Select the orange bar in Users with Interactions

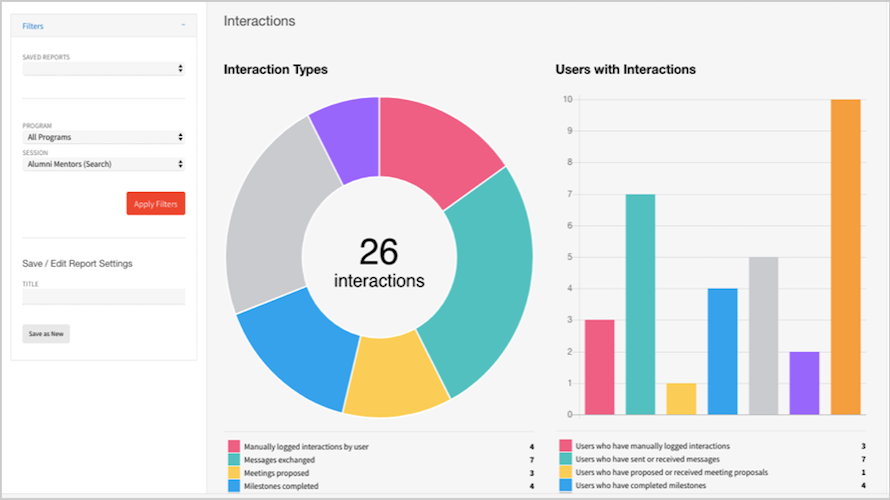[846, 257]
